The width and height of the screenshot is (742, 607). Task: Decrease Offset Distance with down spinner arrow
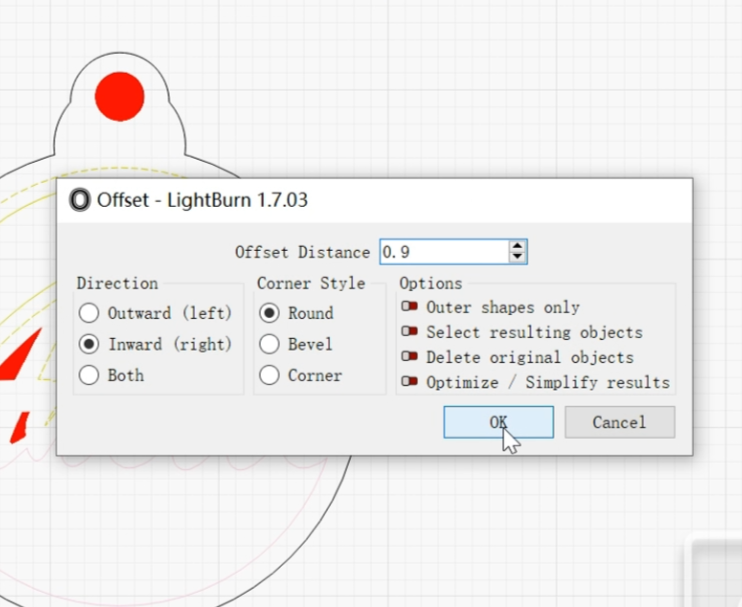click(x=517, y=258)
